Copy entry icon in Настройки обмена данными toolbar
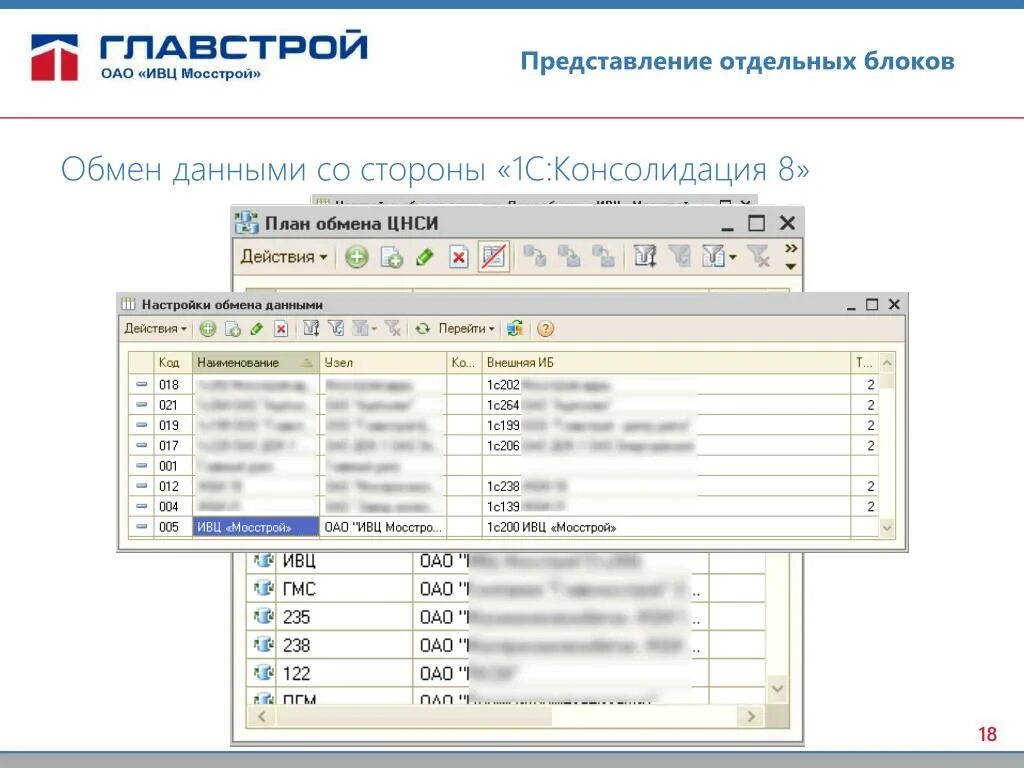Image resolution: width=1024 pixels, height=768 pixels. click(x=232, y=328)
